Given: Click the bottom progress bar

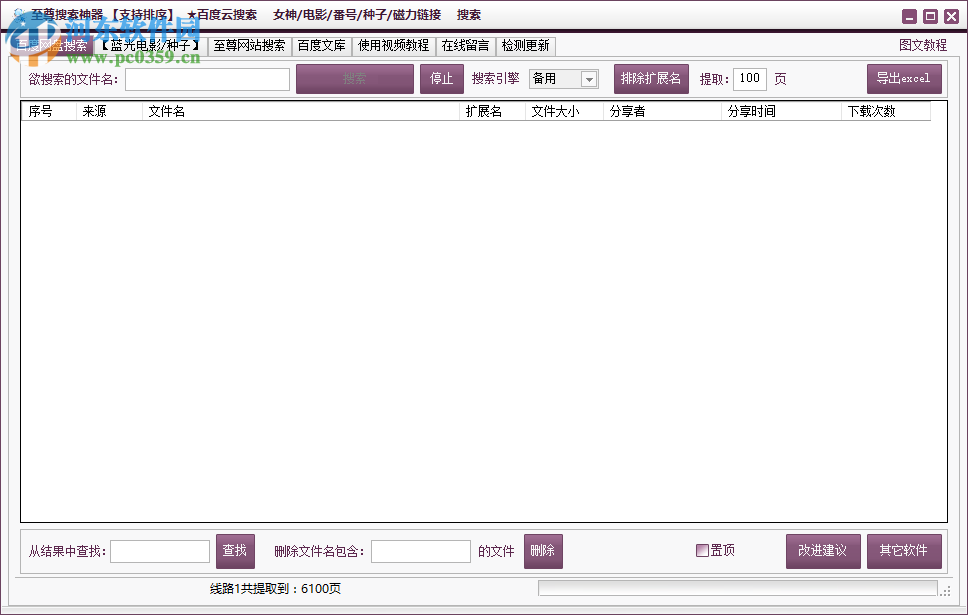Looking at the screenshot, I should pos(738,588).
